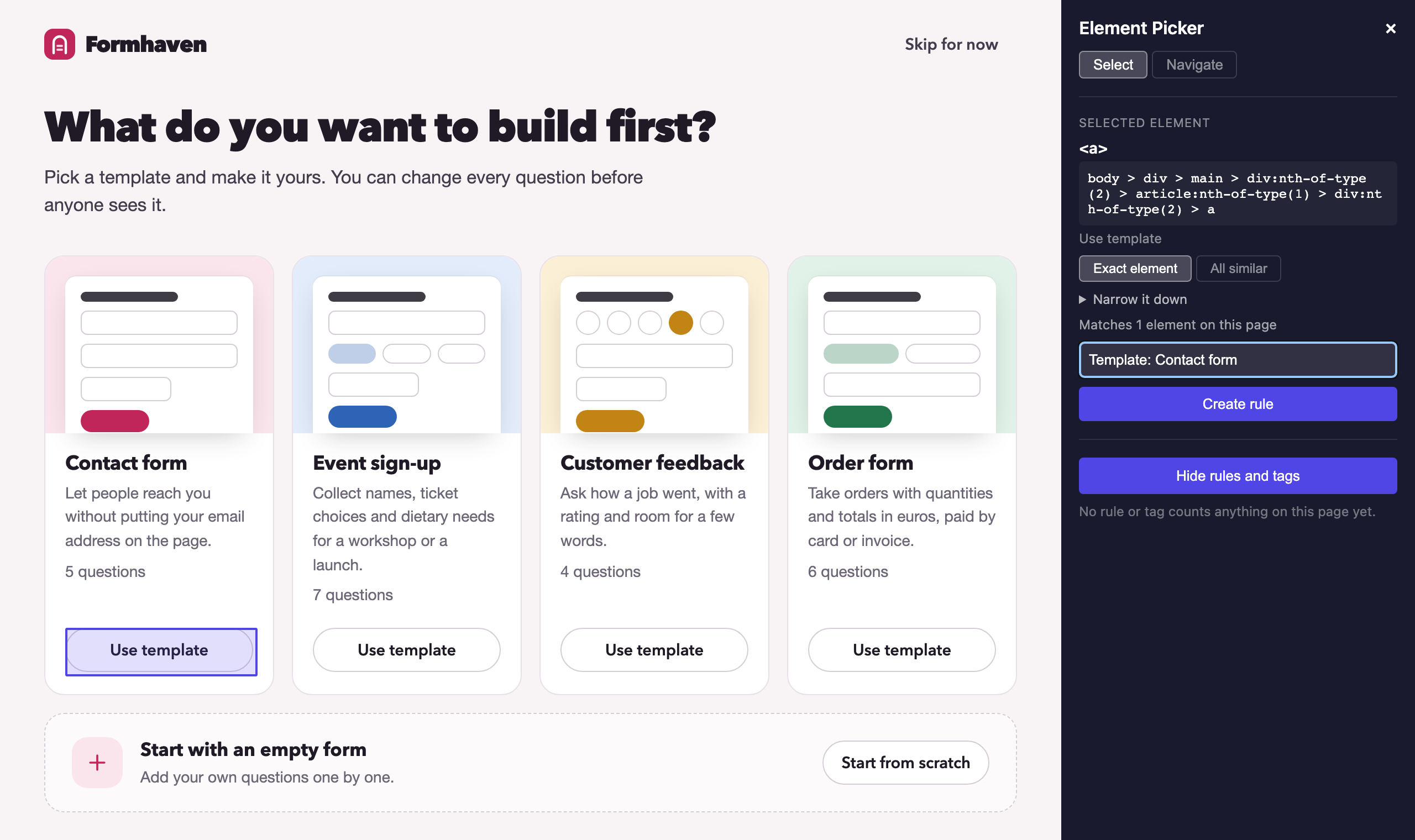Close the Element Picker panel
The height and width of the screenshot is (840, 1415).
coord(1390,28)
